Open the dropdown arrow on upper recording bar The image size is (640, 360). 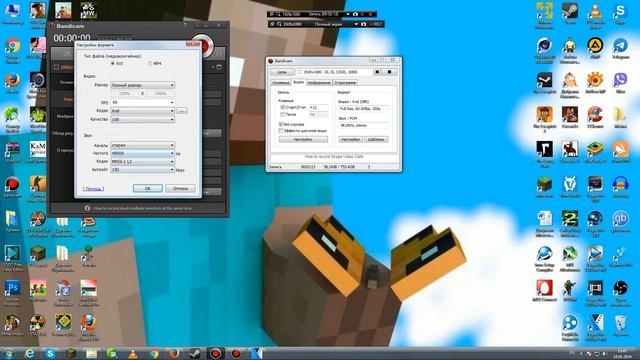click(348, 14)
